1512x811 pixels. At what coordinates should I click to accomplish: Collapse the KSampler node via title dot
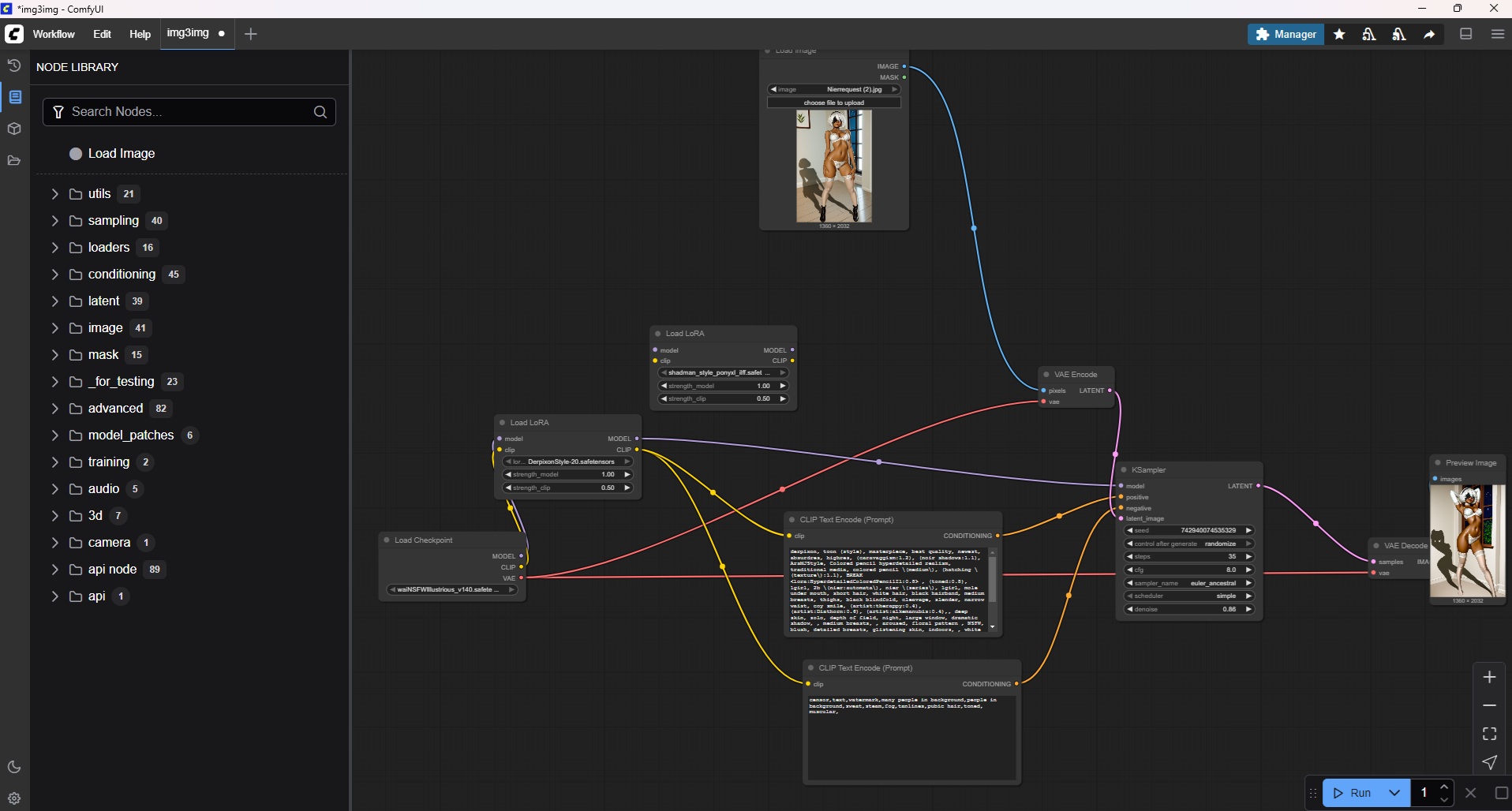[x=1124, y=469]
